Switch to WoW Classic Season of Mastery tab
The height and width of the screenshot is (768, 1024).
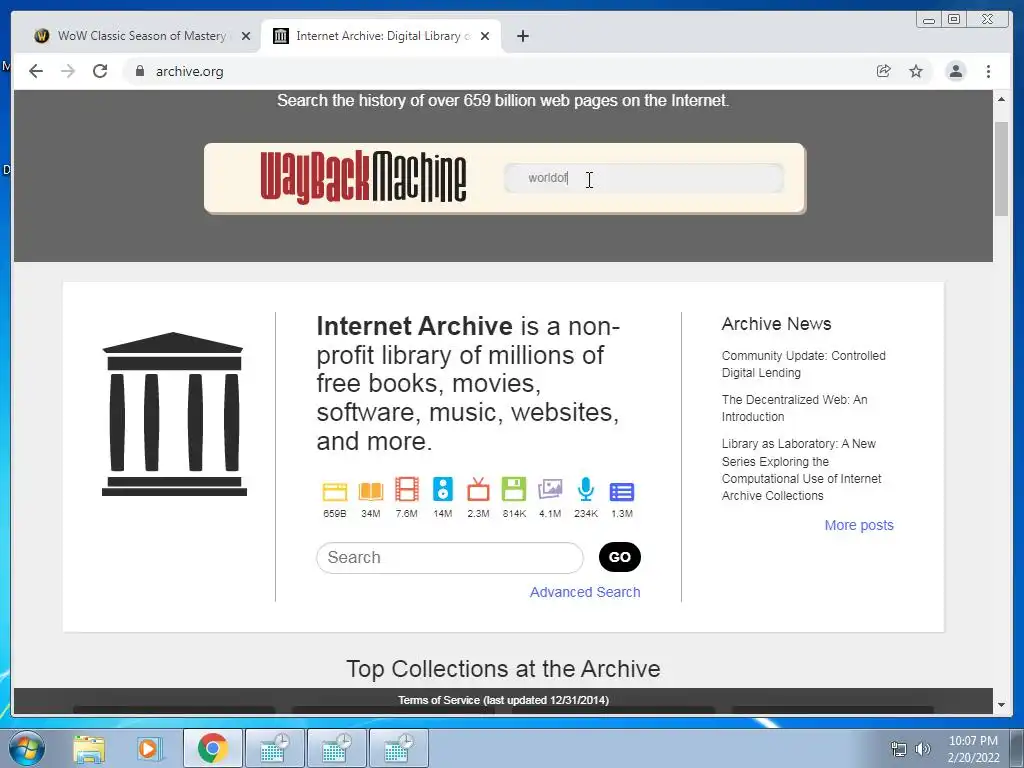142,36
